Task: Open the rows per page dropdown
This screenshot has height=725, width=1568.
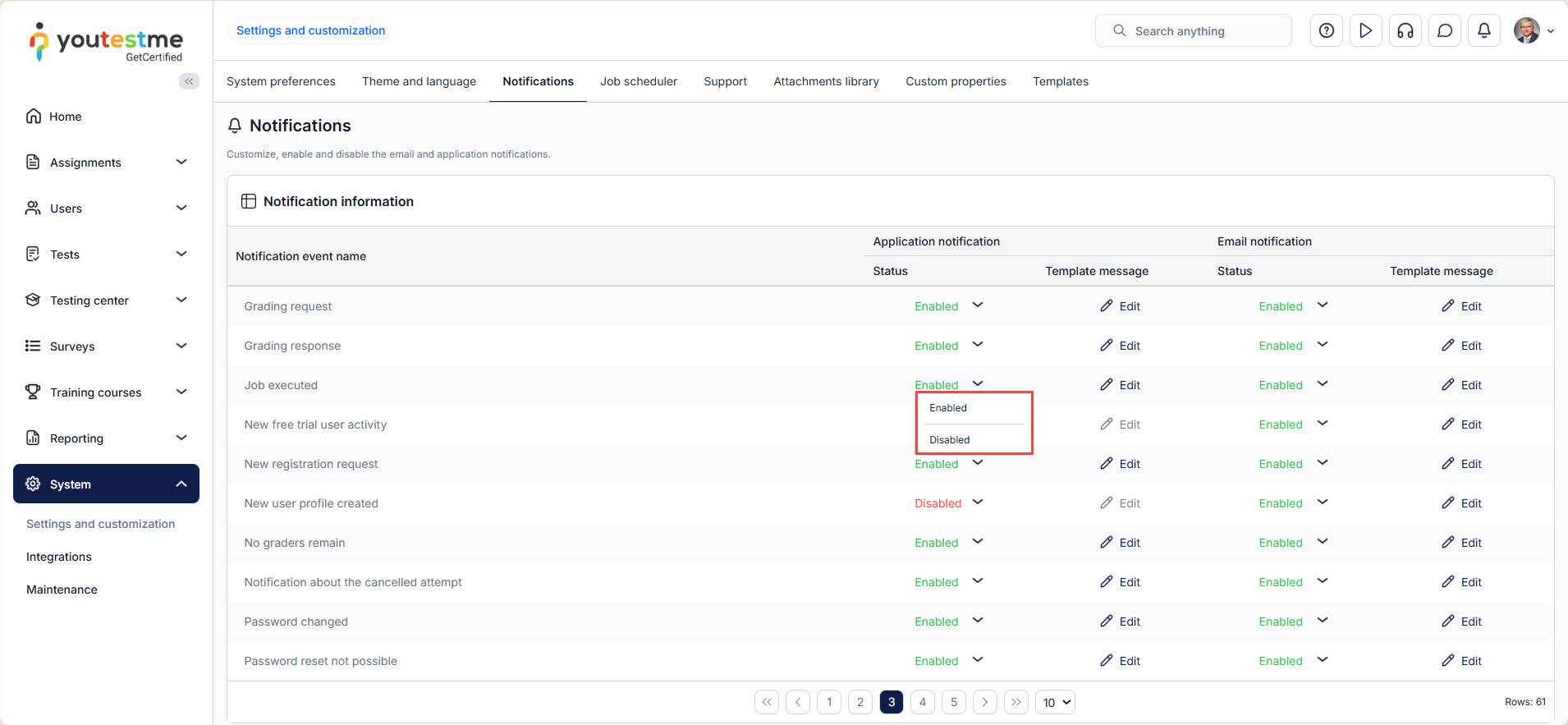Action: pyautogui.click(x=1055, y=702)
